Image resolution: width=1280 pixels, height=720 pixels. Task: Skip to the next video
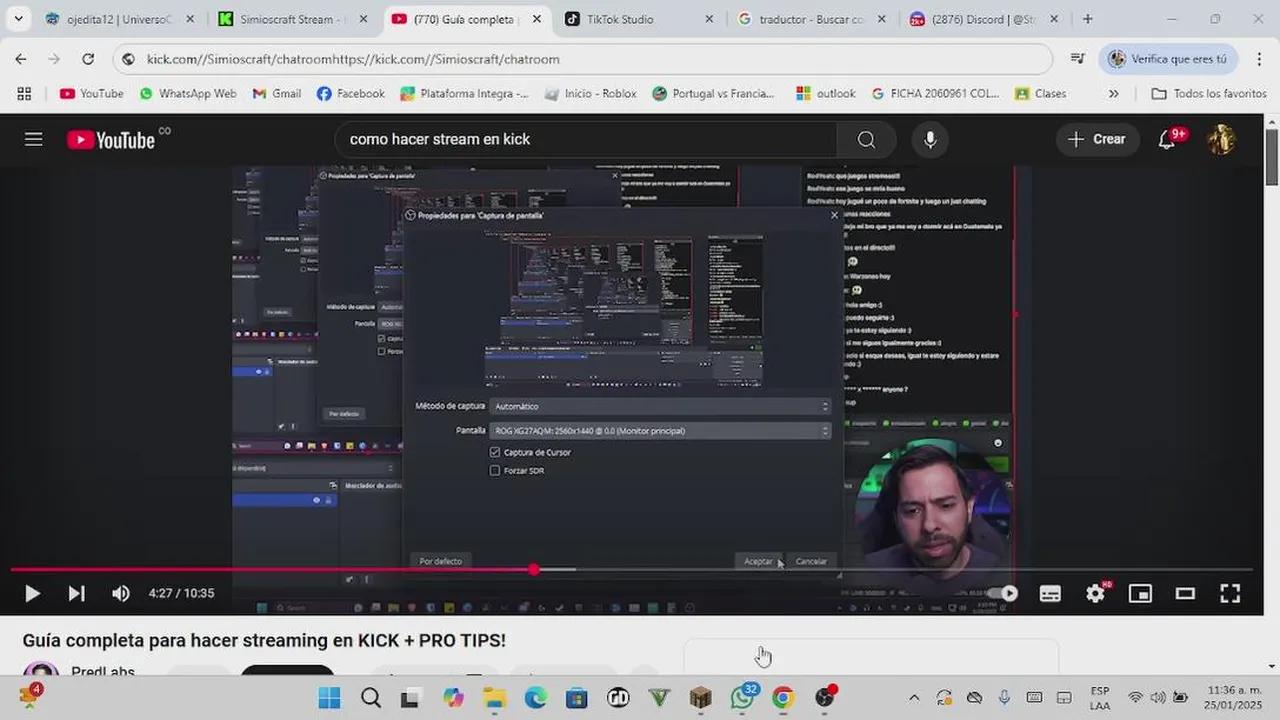[76, 593]
